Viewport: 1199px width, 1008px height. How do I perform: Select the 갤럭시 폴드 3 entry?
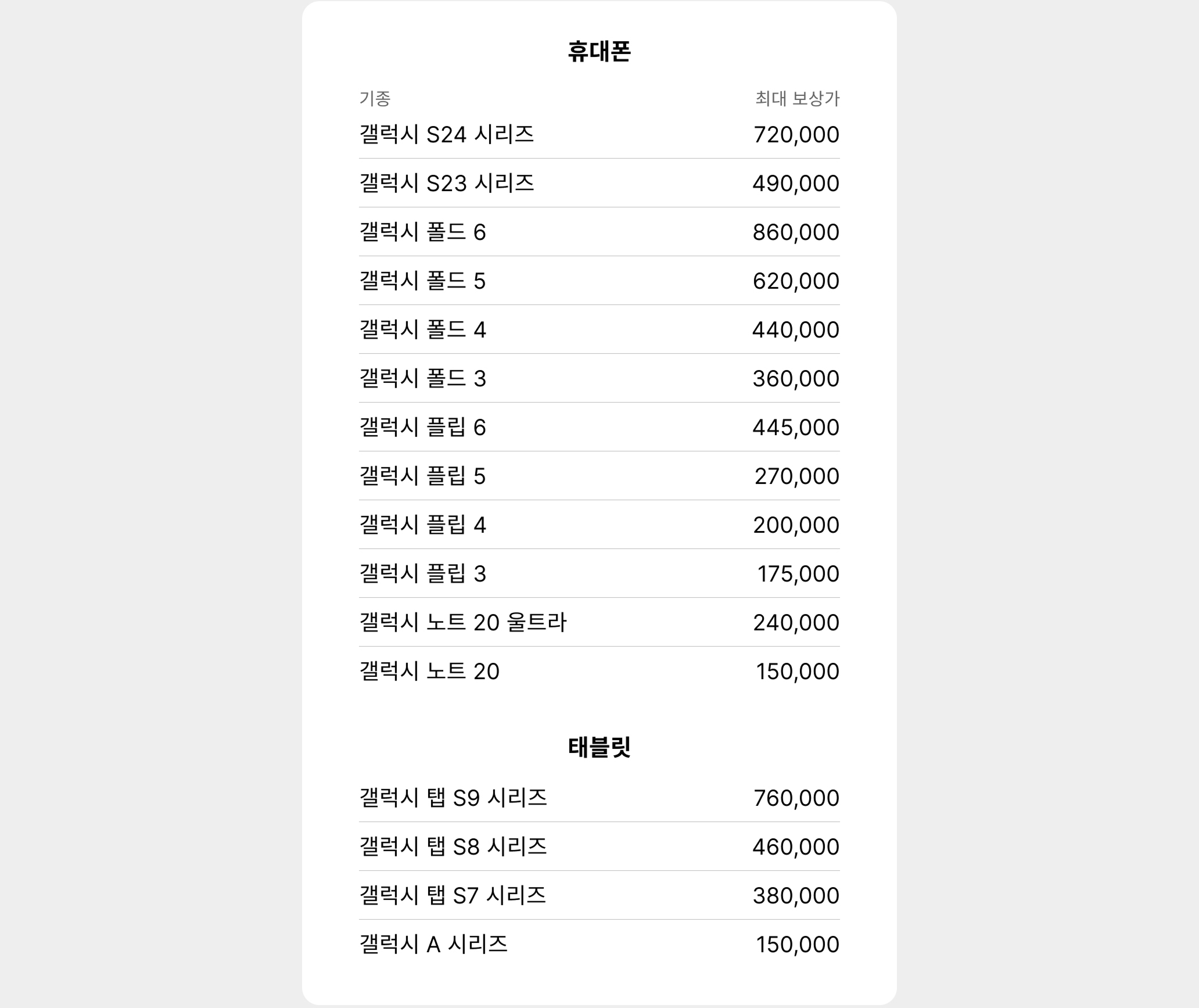(599, 378)
